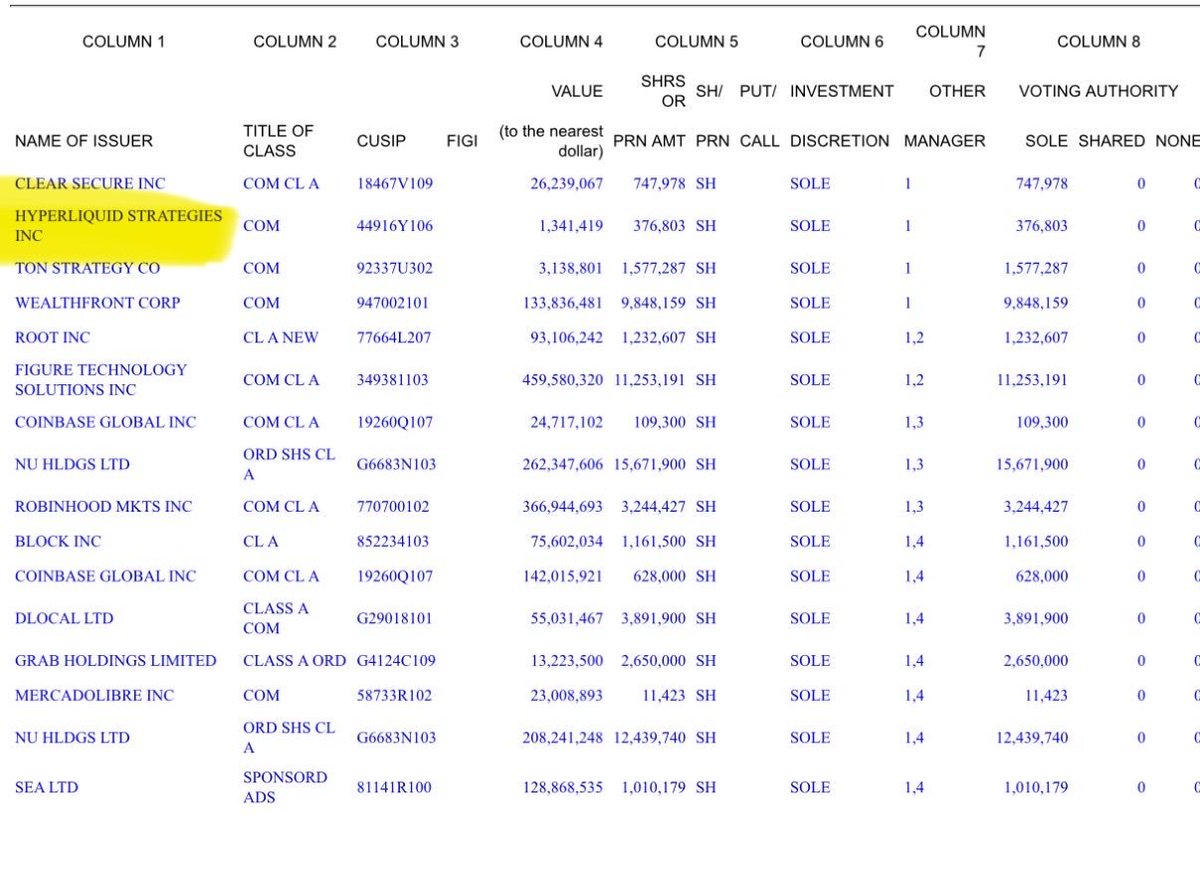
Task: Click CUSIP value 44916Y106
Action: 395,226
